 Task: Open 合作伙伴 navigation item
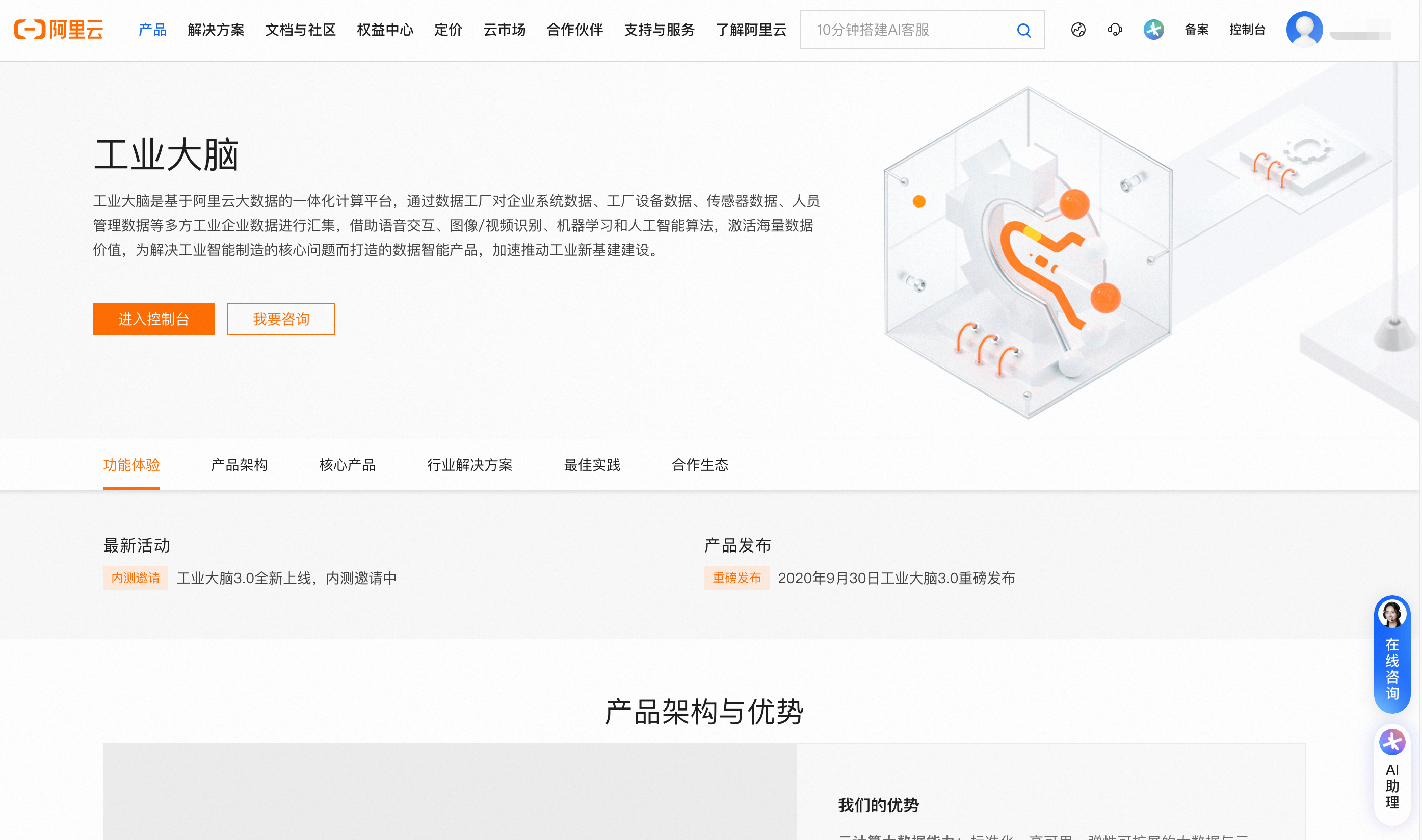click(574, 30)
